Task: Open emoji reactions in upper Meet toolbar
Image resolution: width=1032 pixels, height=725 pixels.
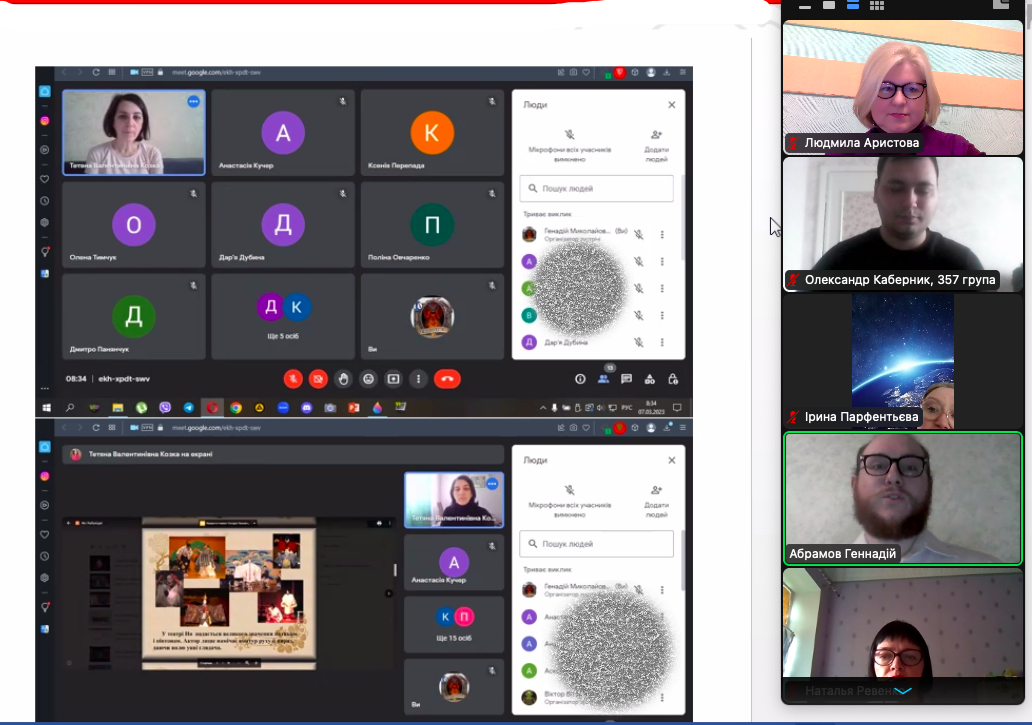Action: point(369,379)
